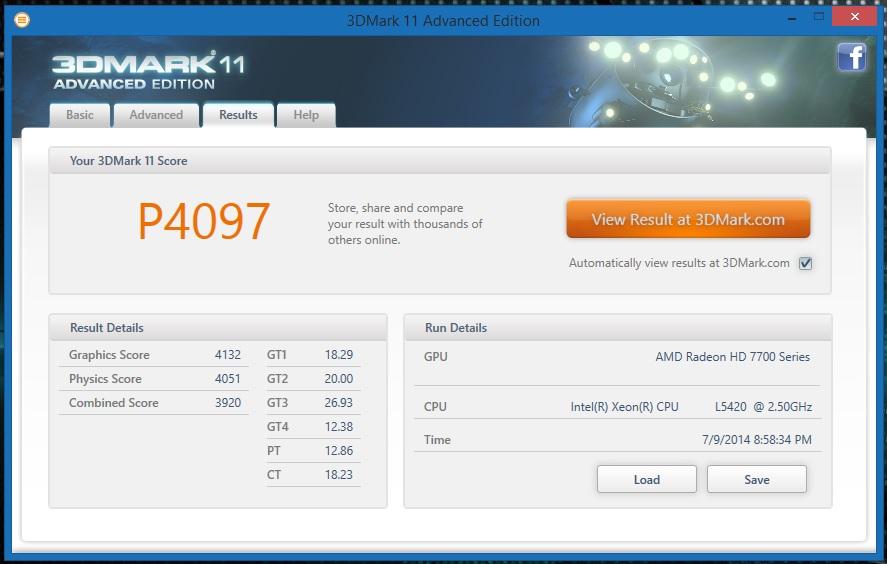The image size is (887, 564).
Task: Click View Result at 3DMark.com button
Action: 688,219
